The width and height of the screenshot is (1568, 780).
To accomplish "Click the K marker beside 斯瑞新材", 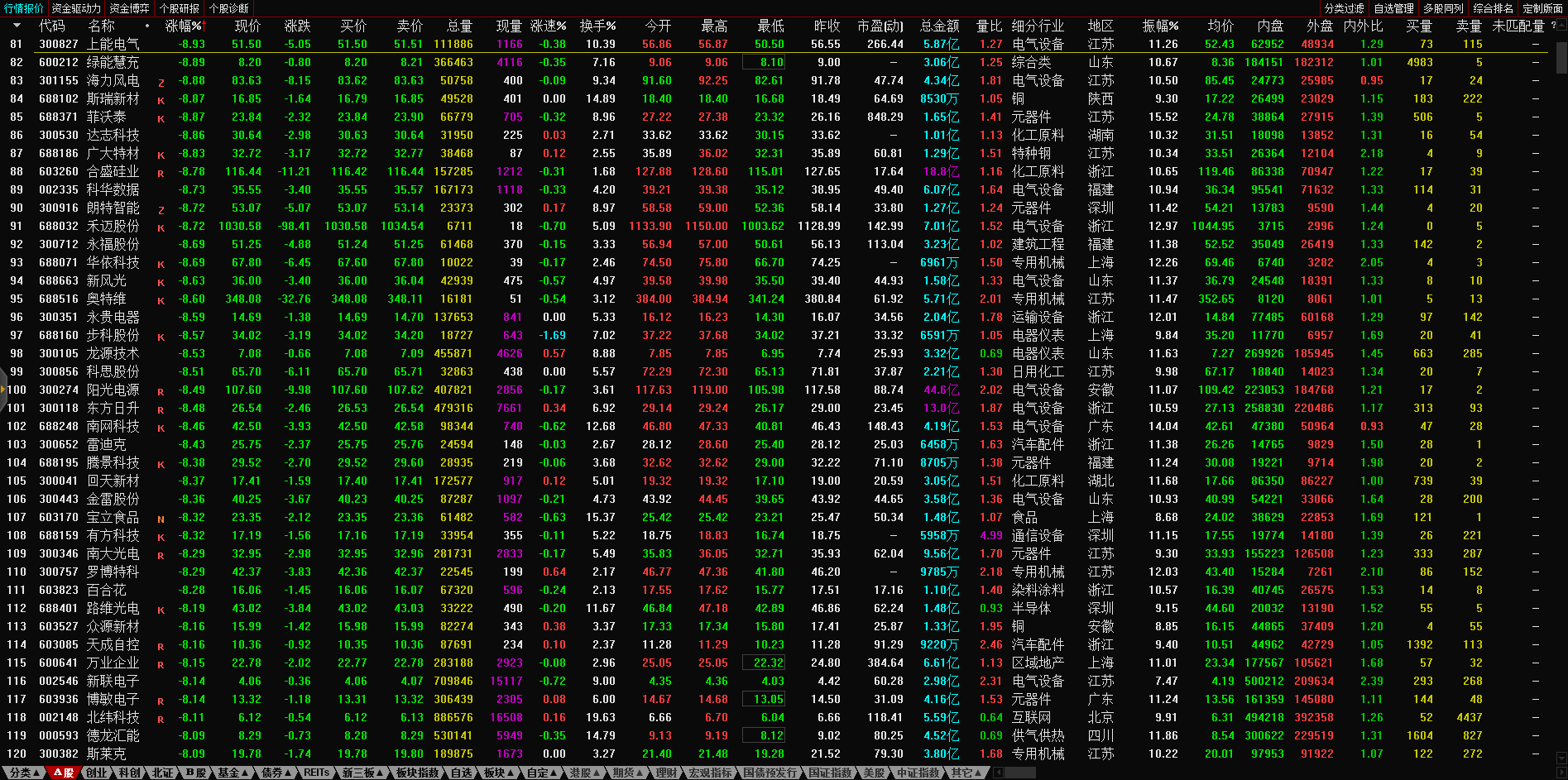I will click(161, 101).
